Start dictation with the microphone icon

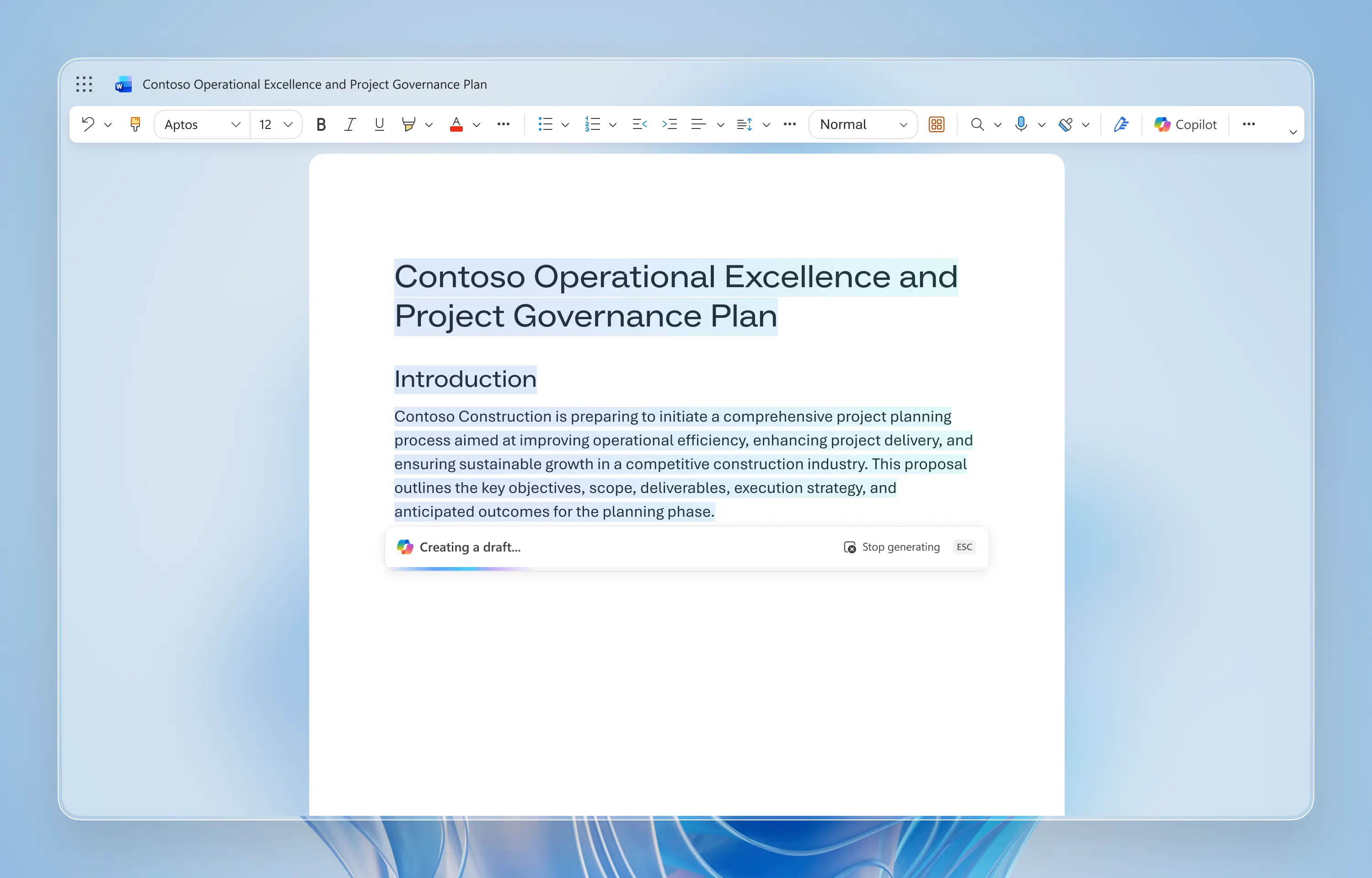1021,124
